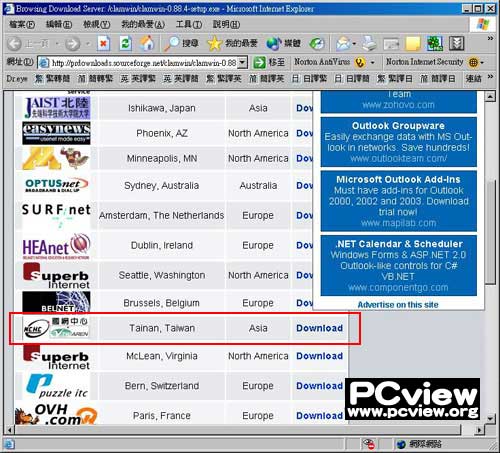The width and height of the screenshot is (500, 453).
Task: Open Favorites star toolbar button
Action: (232, 43)
